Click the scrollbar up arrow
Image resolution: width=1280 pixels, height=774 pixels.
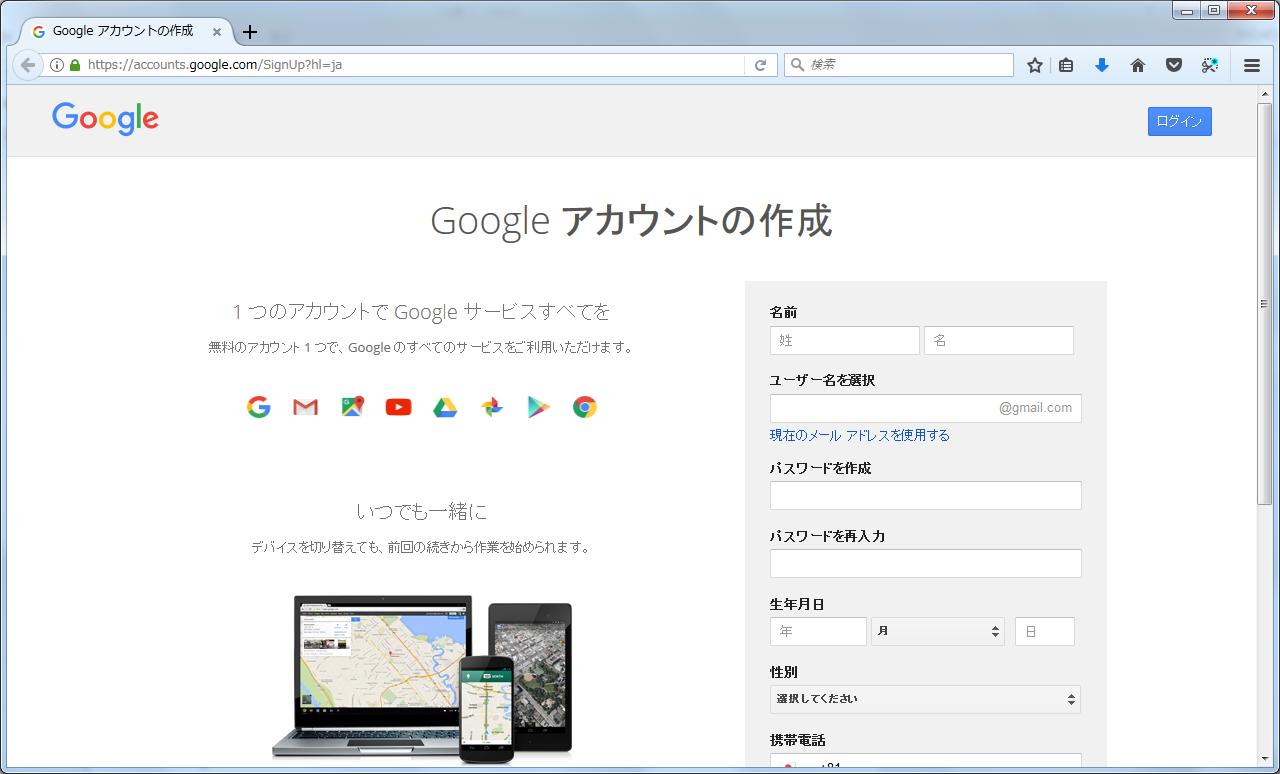pos(1265,93)
